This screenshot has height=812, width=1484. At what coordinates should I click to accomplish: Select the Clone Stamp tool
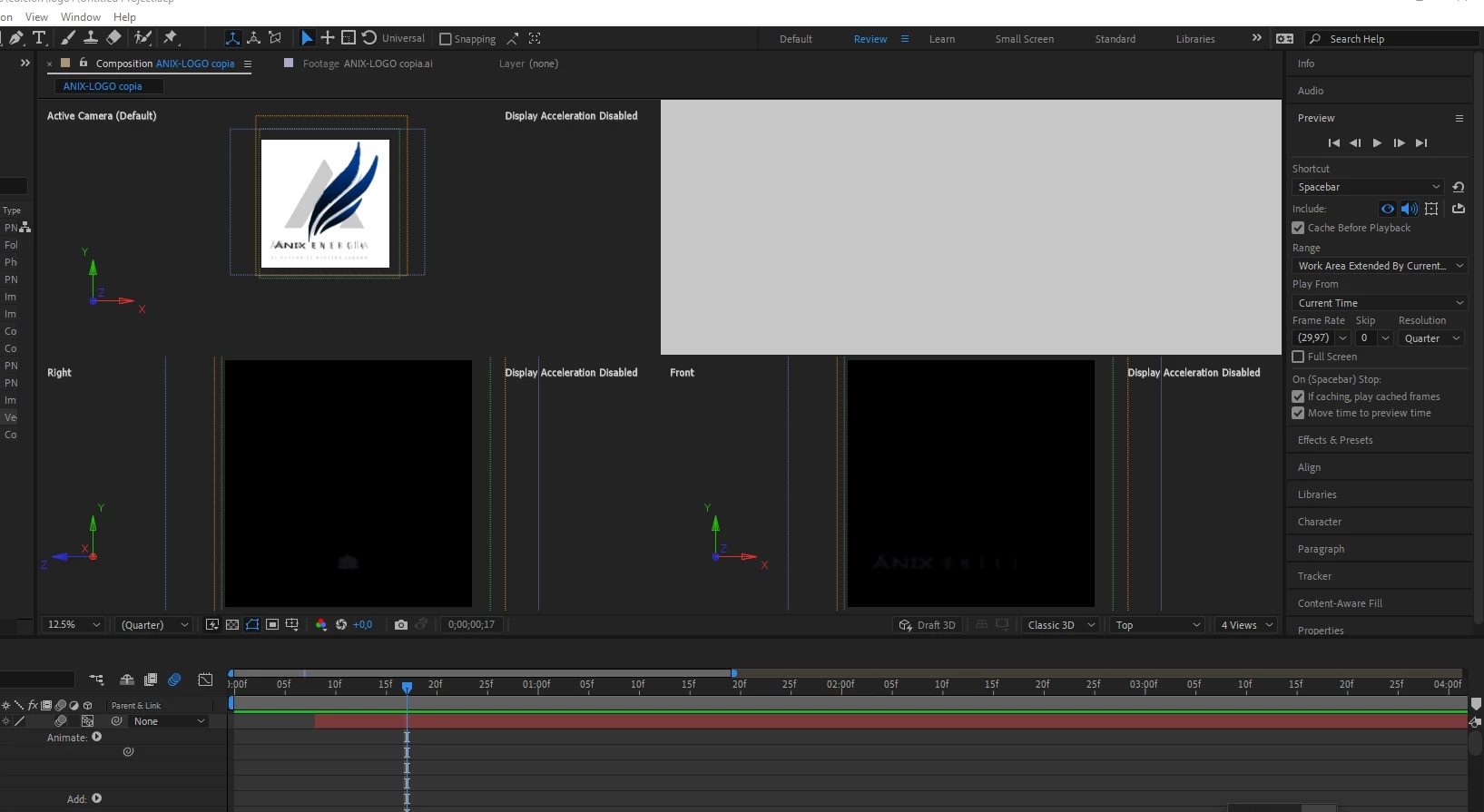[91, 38]
